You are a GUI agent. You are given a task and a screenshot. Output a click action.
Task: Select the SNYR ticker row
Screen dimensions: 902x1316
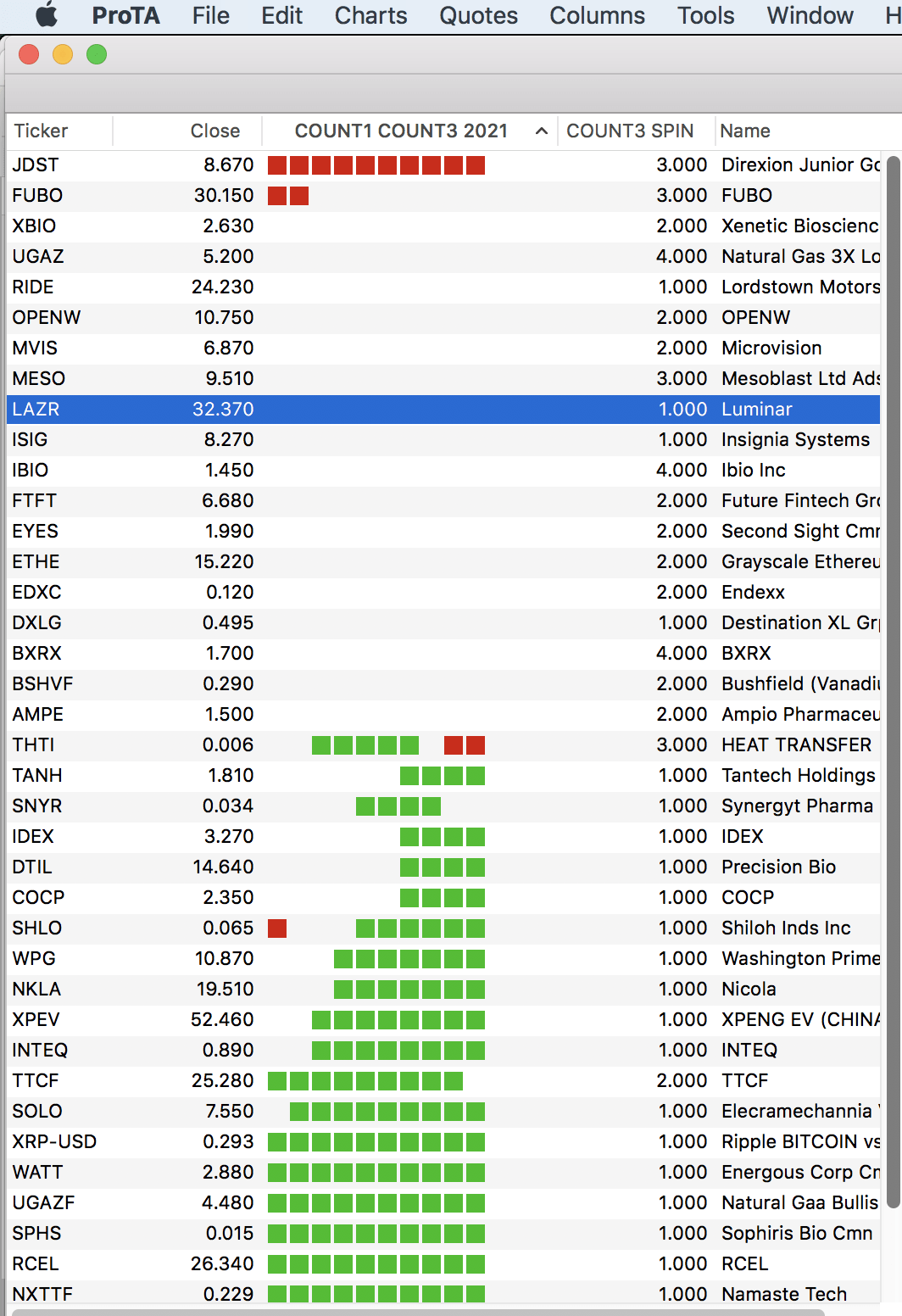tap(443, 806)
